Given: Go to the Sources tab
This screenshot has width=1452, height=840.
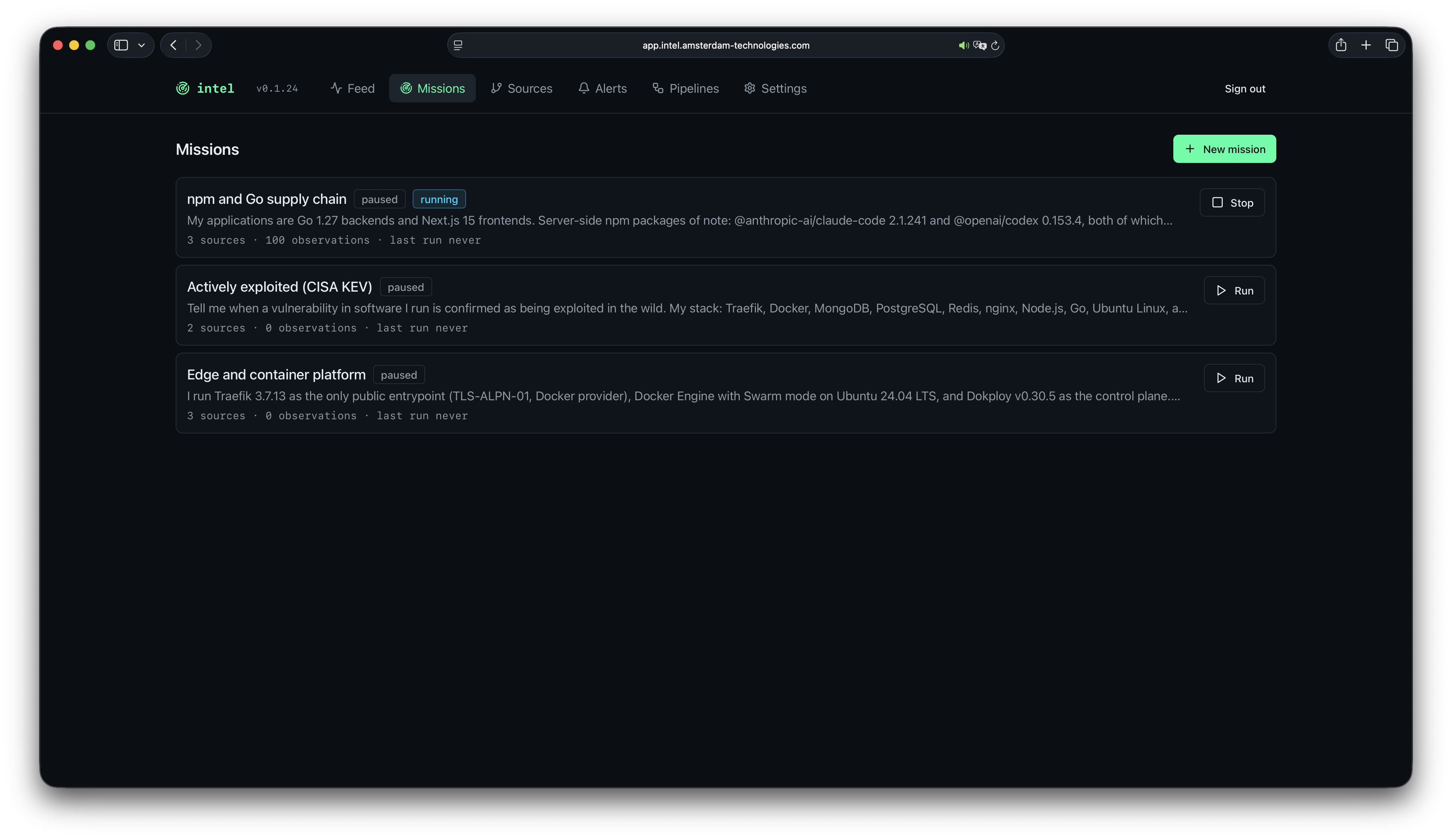Looking at the screenshot, I should (x=521, y=88).
